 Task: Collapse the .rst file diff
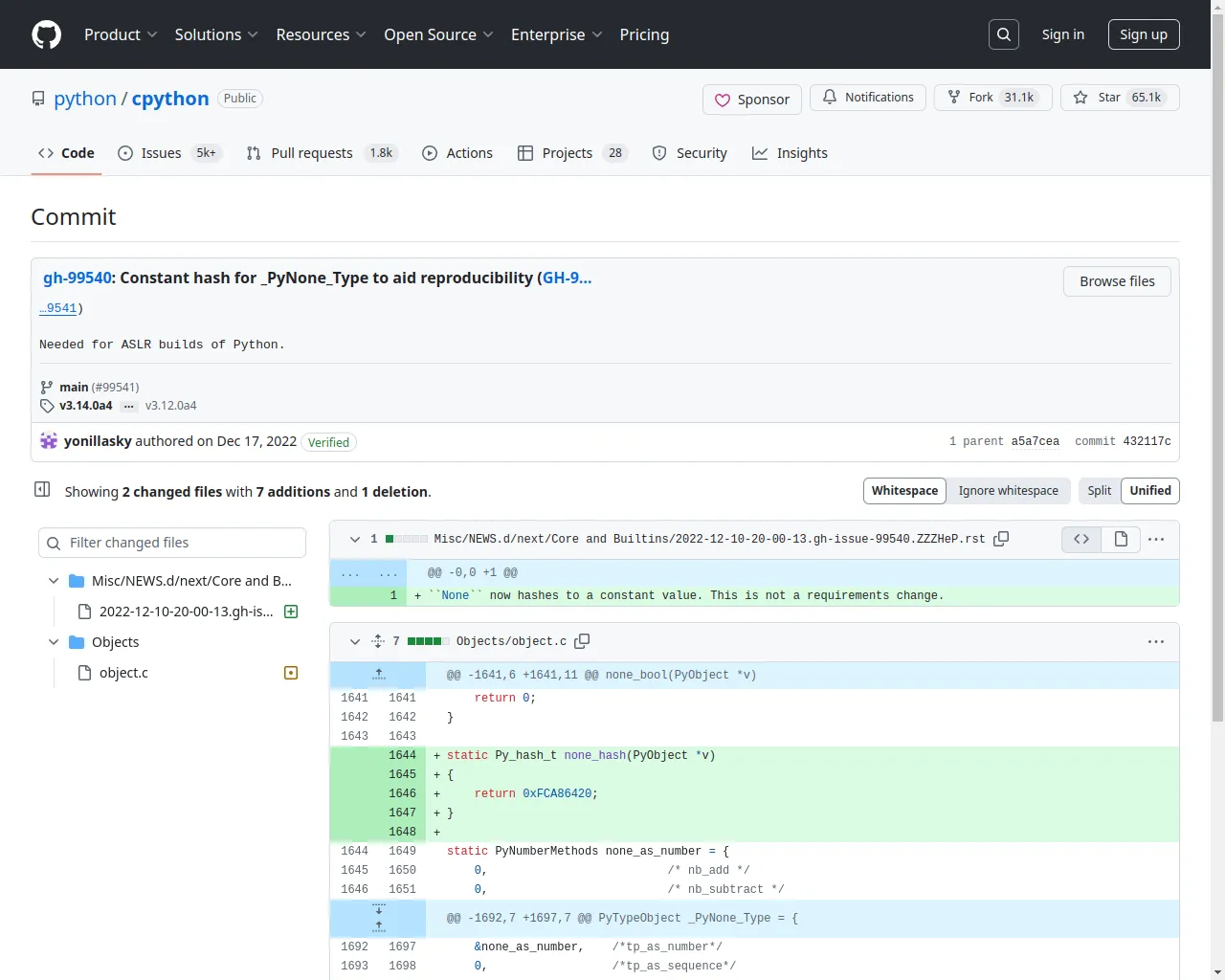point(355,539)
